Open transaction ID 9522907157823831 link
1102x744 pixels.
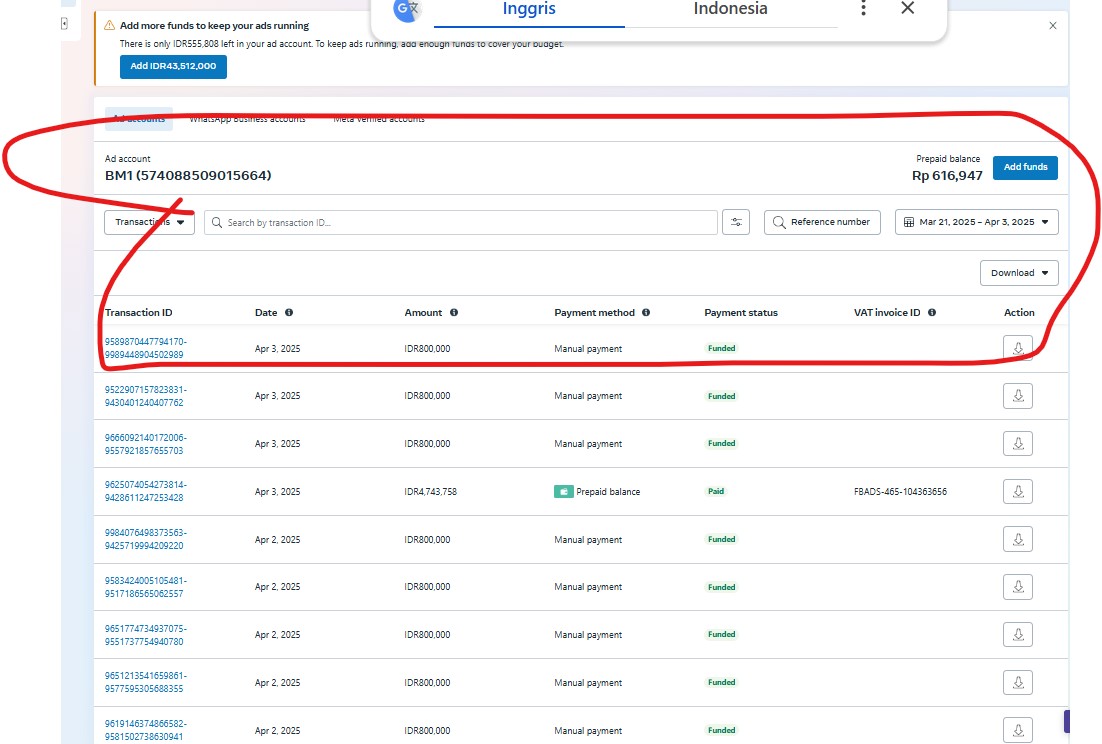pyautogui.click(x=146, y=396)
